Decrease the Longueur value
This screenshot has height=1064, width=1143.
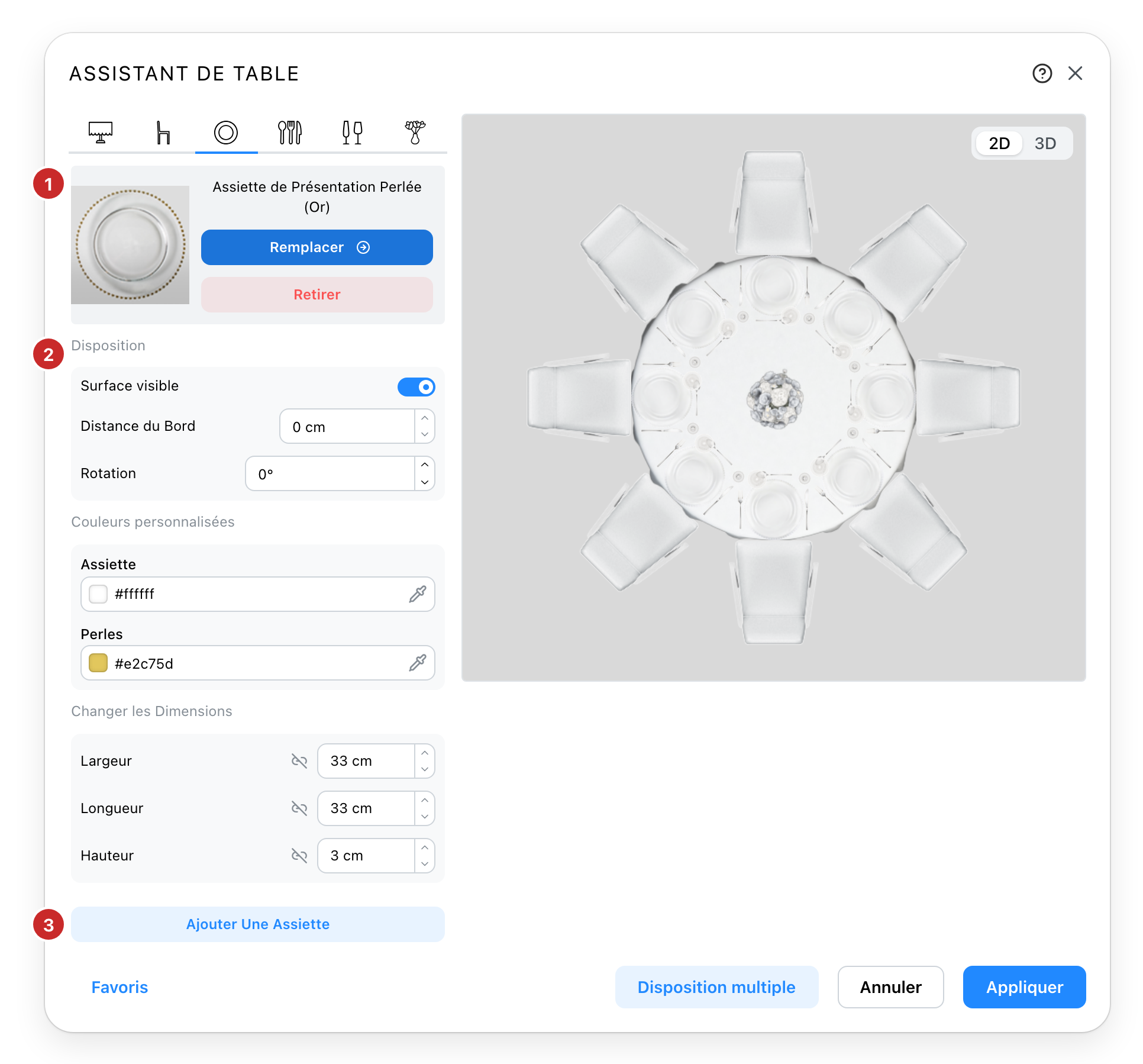tap(425, 817)
